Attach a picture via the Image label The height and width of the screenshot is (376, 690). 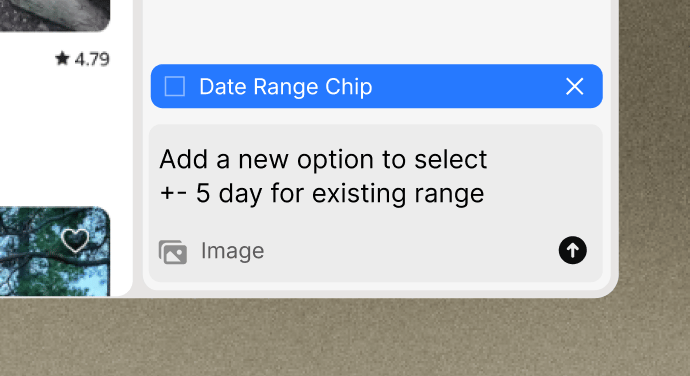[232, 251]
